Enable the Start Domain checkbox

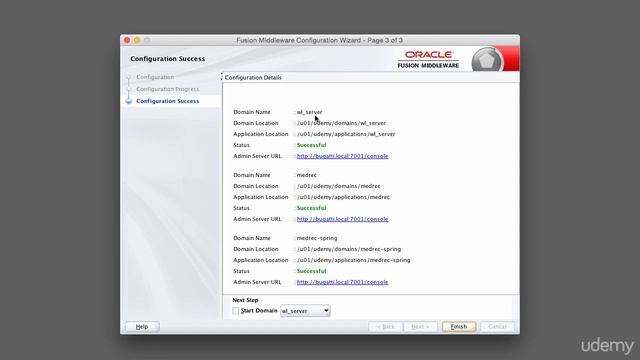(236, 311)
